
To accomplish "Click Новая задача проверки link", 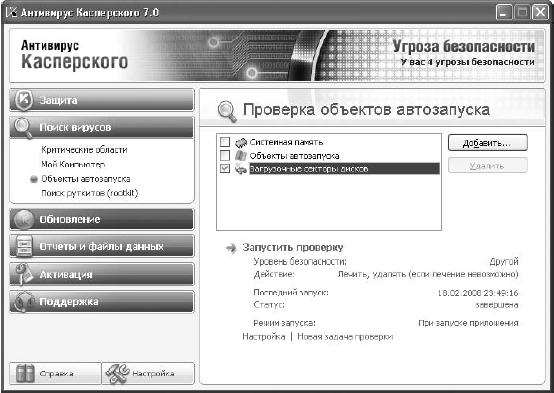I will click(345, 336).
